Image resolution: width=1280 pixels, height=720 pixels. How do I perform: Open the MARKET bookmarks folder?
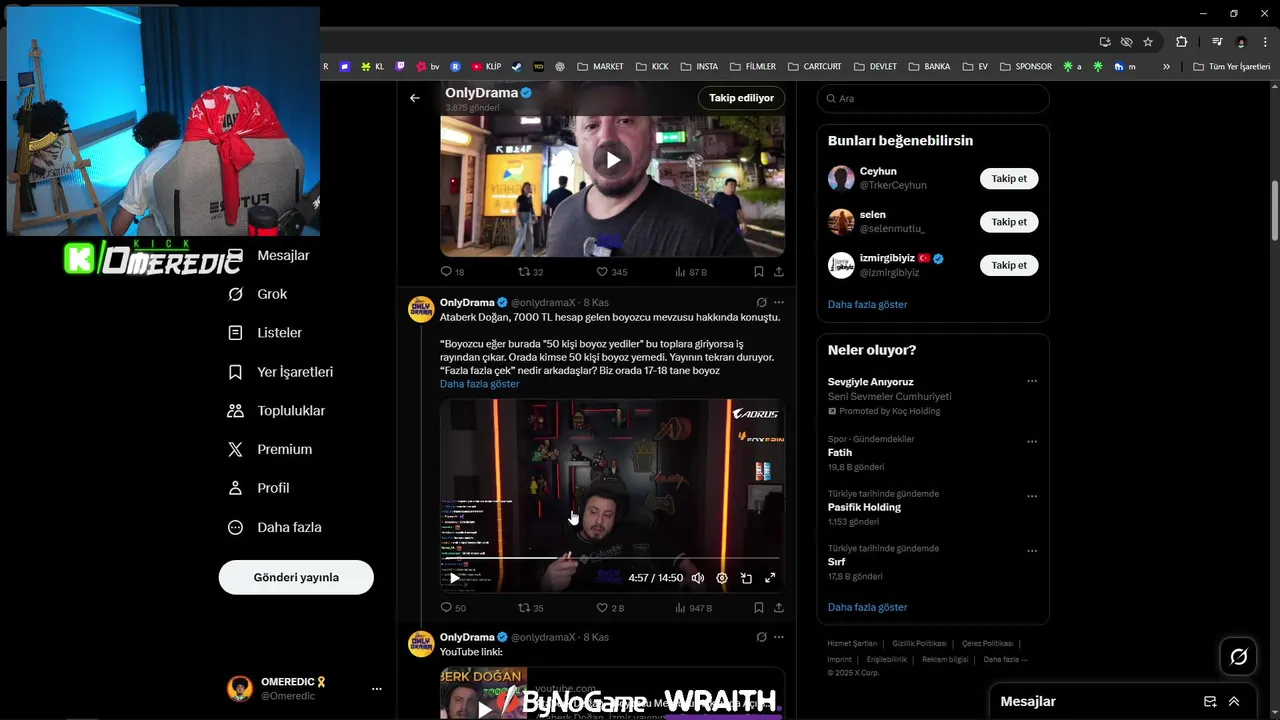tap(600, 67)
